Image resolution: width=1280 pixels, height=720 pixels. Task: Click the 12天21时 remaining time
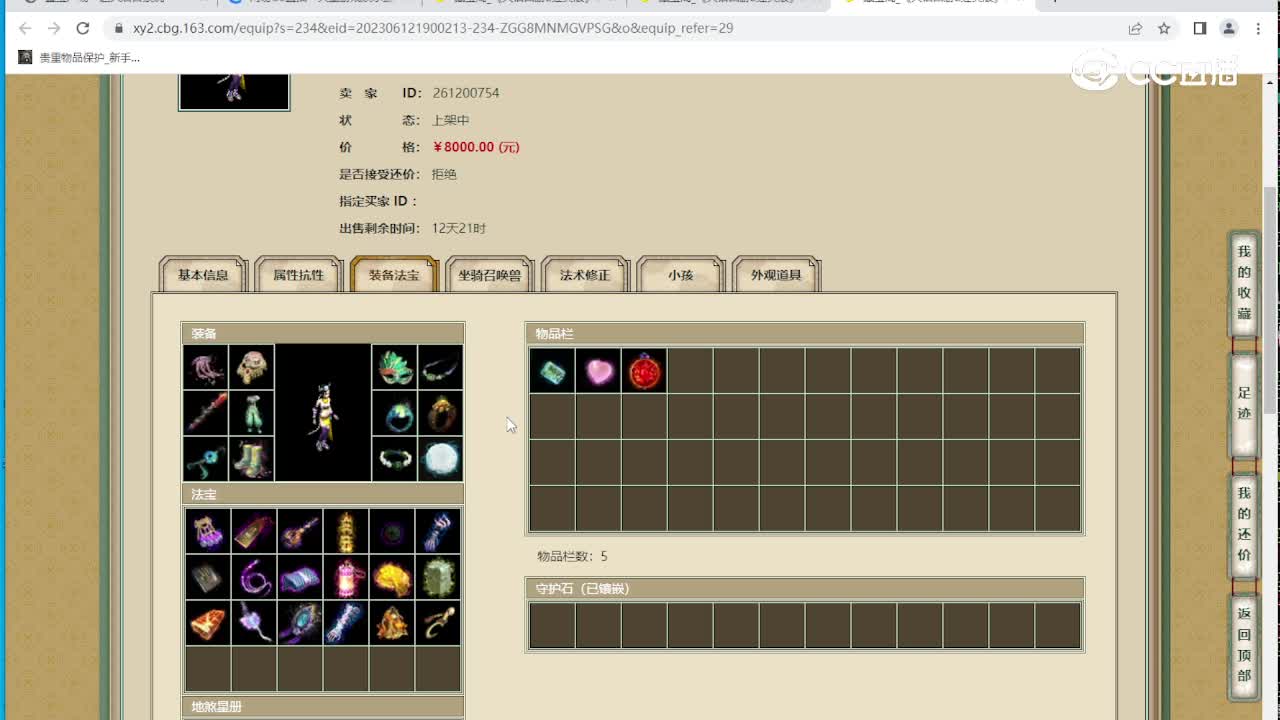point(459,228)
